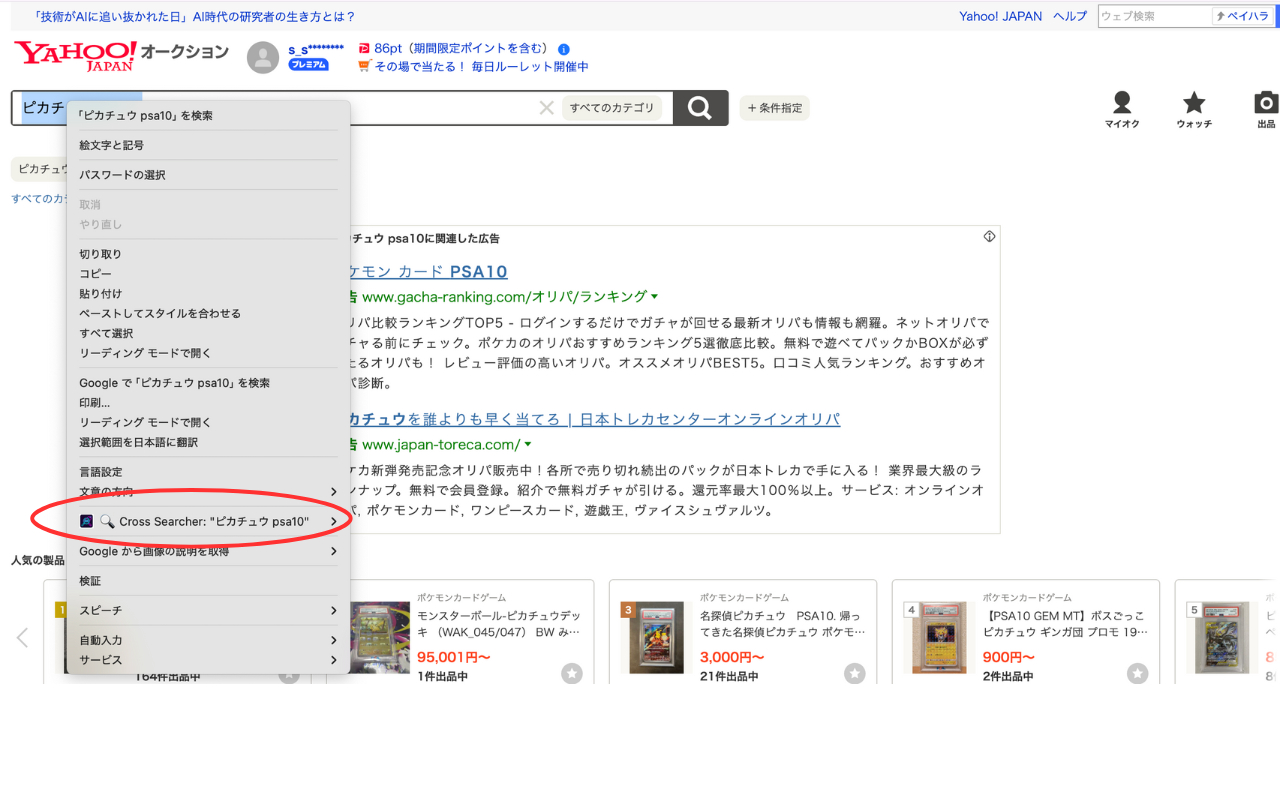Screen dimensions: 1280x800
Task: Open the user profile avatar icon
Action: coord(263,58)
